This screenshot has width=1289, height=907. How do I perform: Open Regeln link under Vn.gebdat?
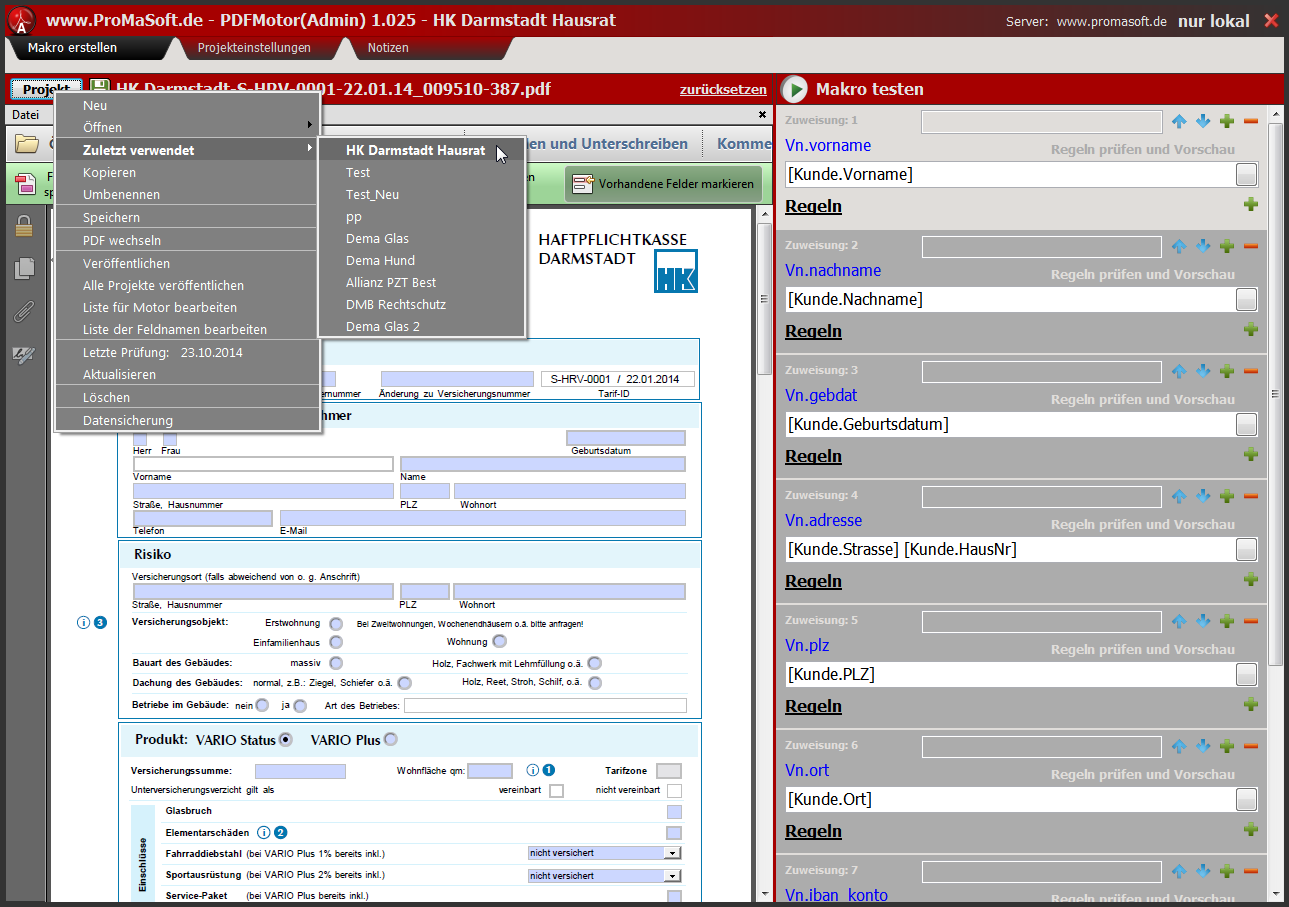[813, 456]
